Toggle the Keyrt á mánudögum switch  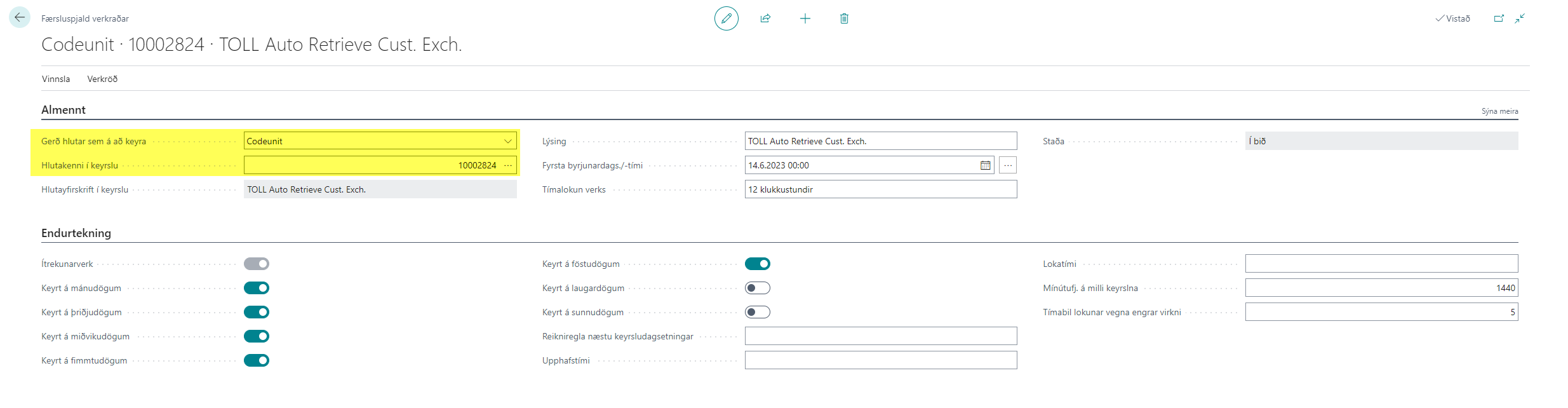coord(257,288)
